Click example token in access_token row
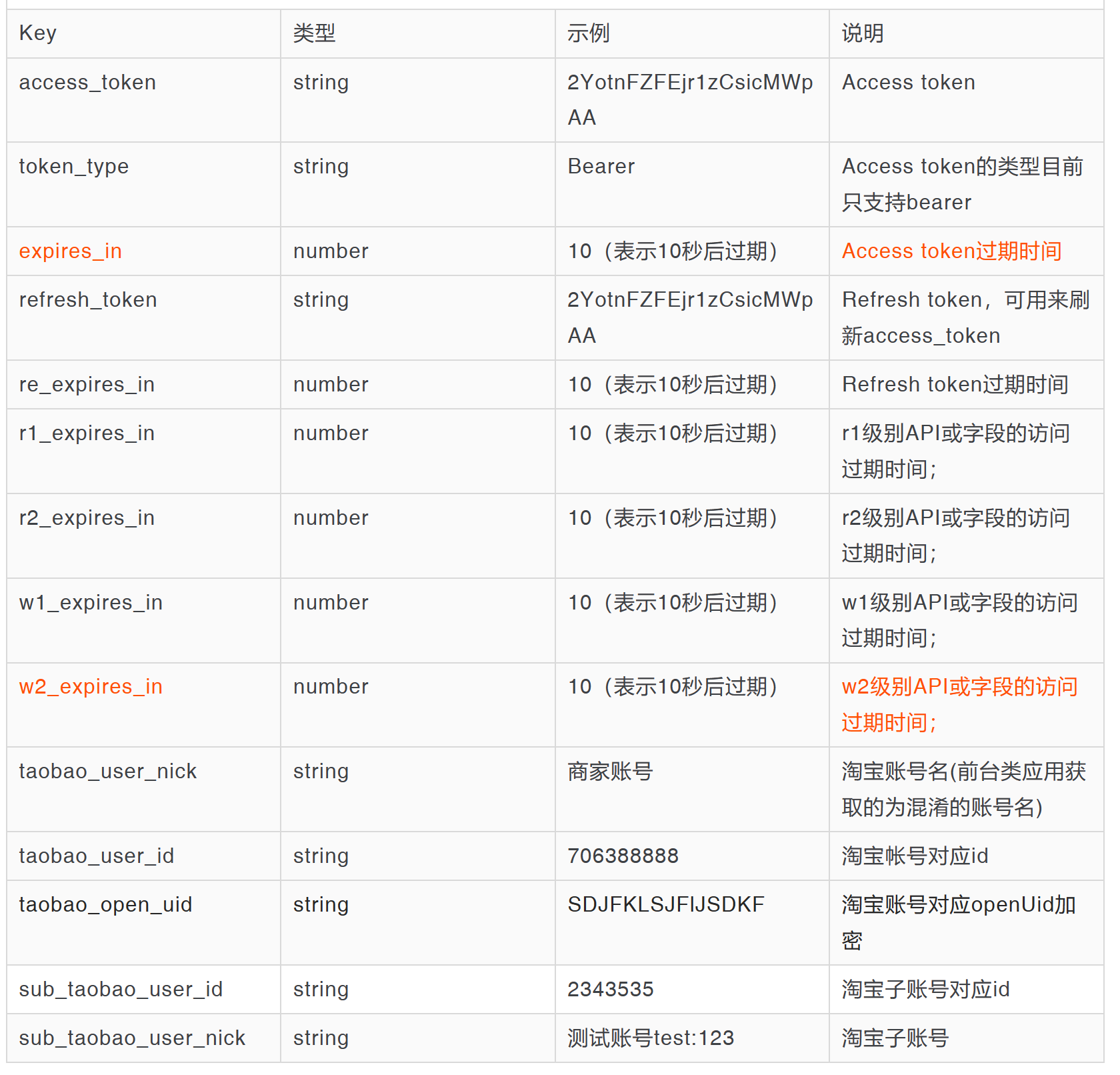Screen dimensions: 1120x1075 (690, 100)
